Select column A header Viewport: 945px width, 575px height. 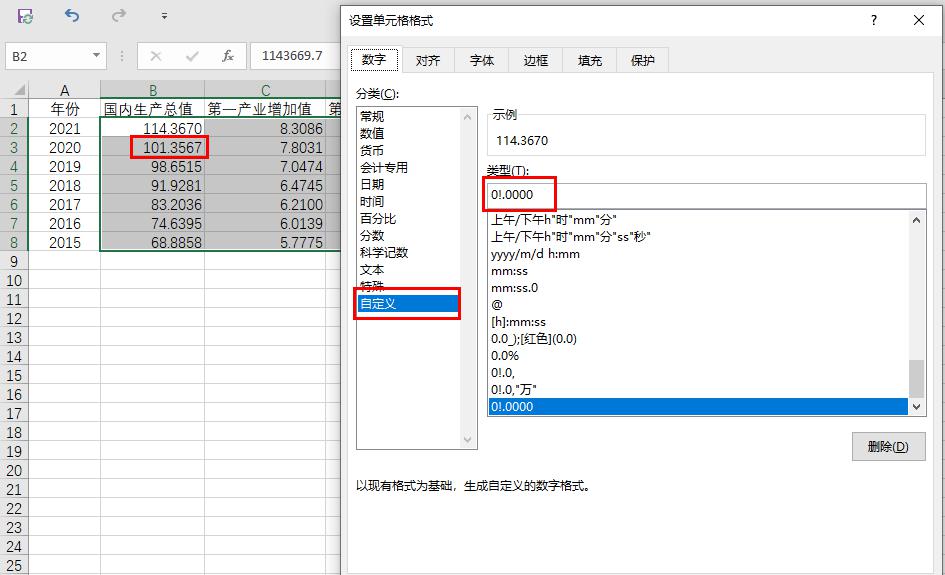click(x=64, y=90)
